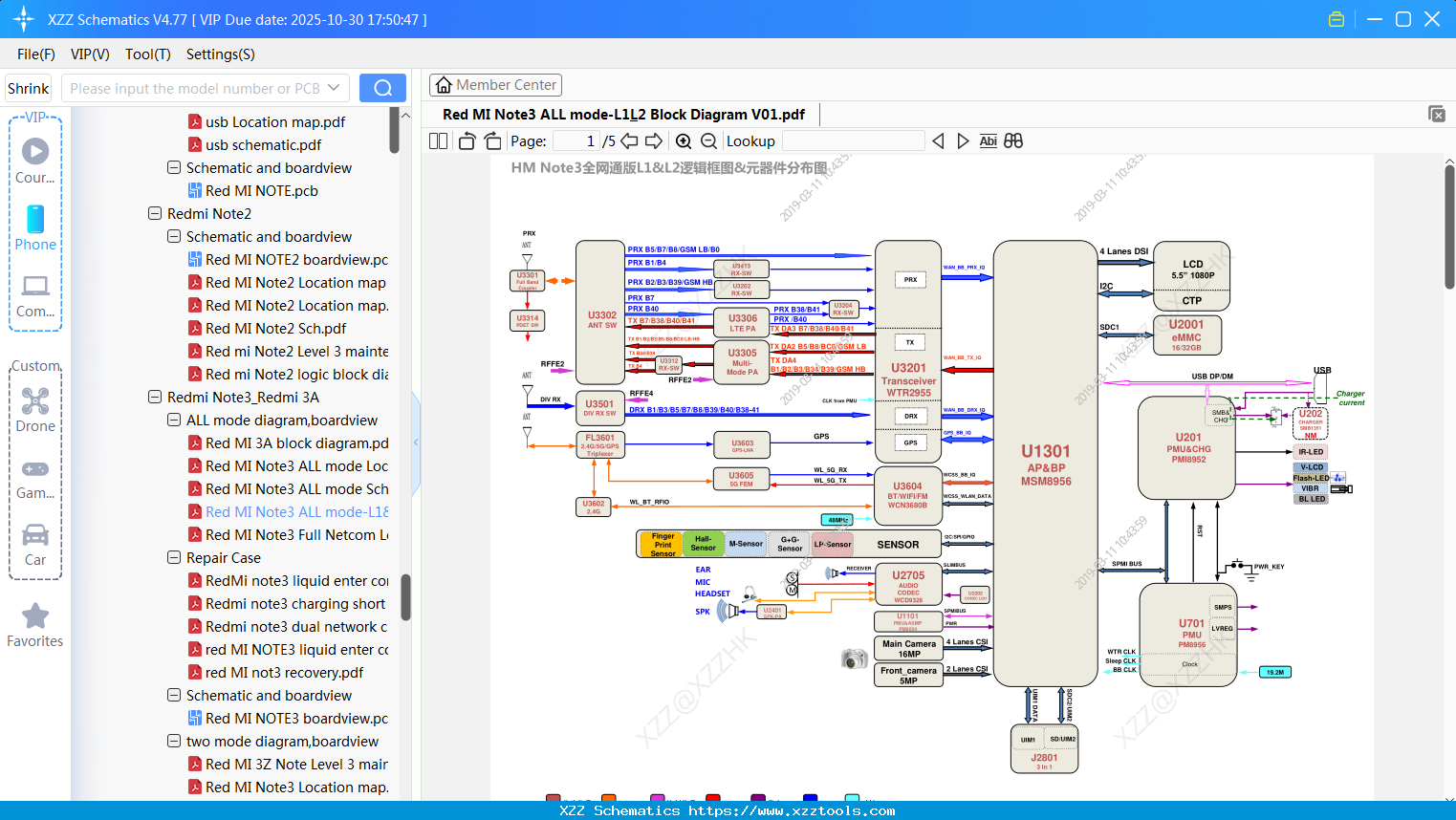Select the Car section icon
The image size is (1456, 820).
35,535
